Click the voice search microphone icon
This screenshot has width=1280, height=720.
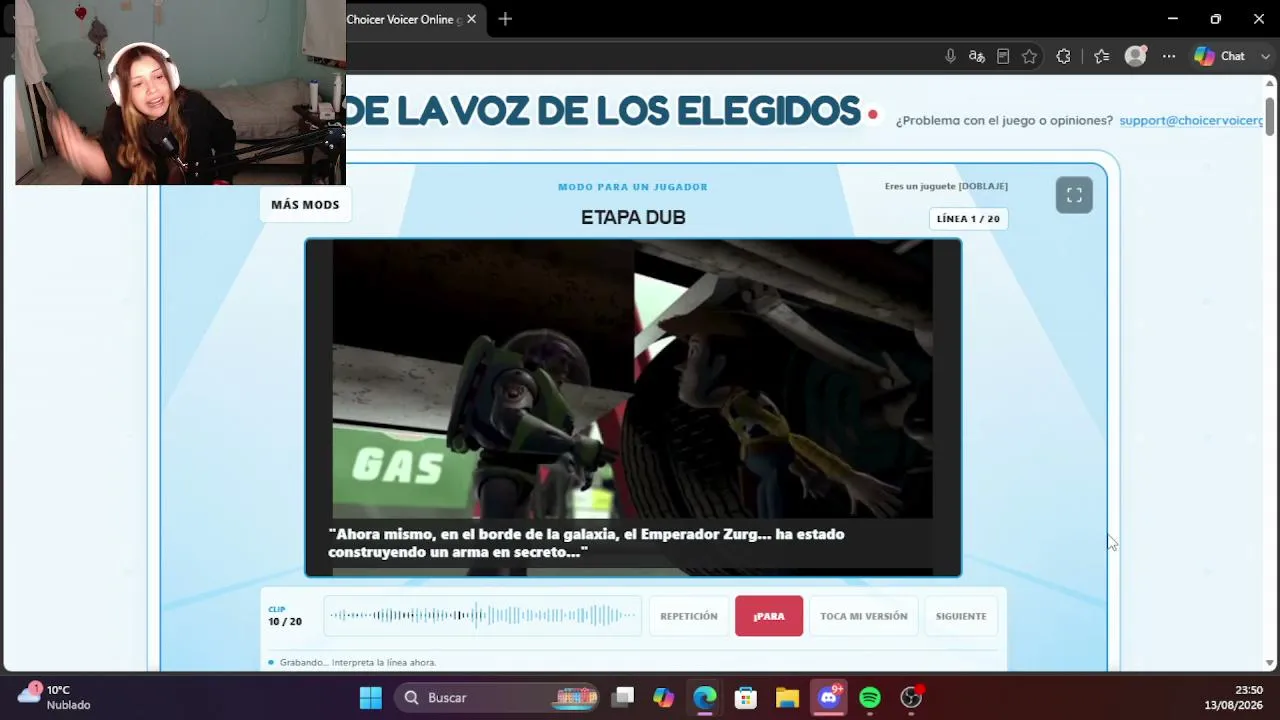(x=950, y=56)
